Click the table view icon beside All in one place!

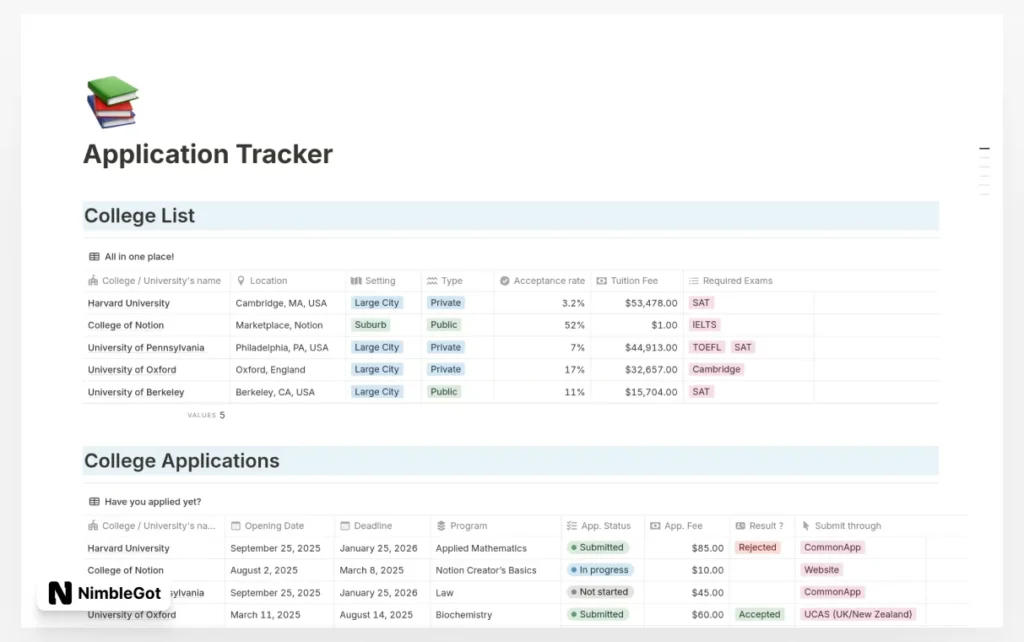click(x=94, y=257)
